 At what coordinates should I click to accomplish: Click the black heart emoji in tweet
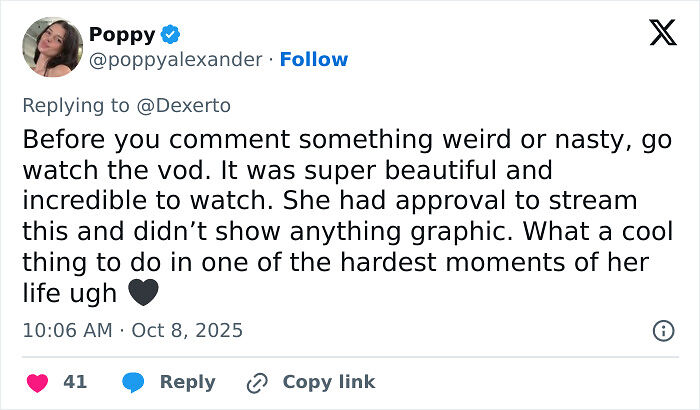(144, 294)
